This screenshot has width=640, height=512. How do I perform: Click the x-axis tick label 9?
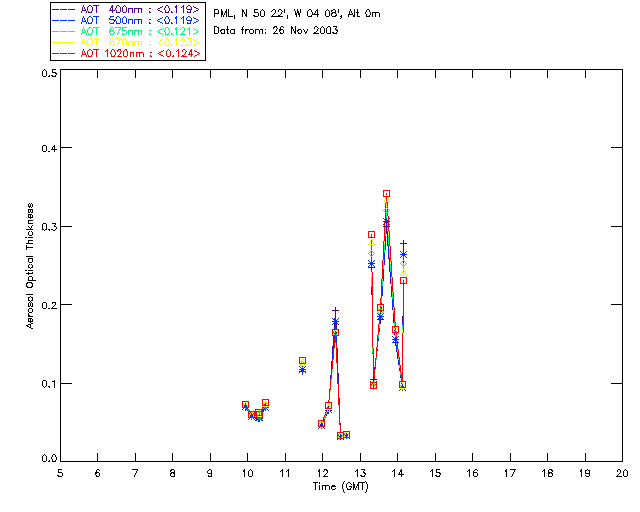(x=210, y=473)
